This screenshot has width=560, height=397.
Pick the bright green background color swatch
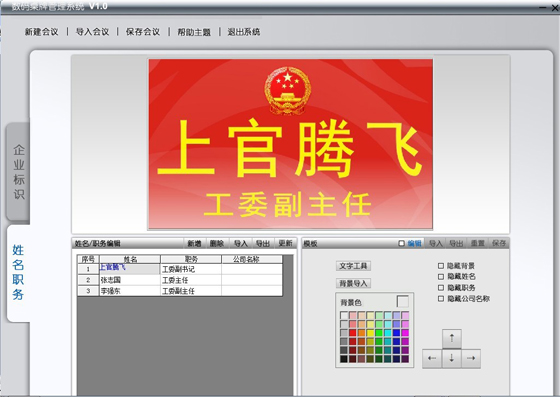379,333
